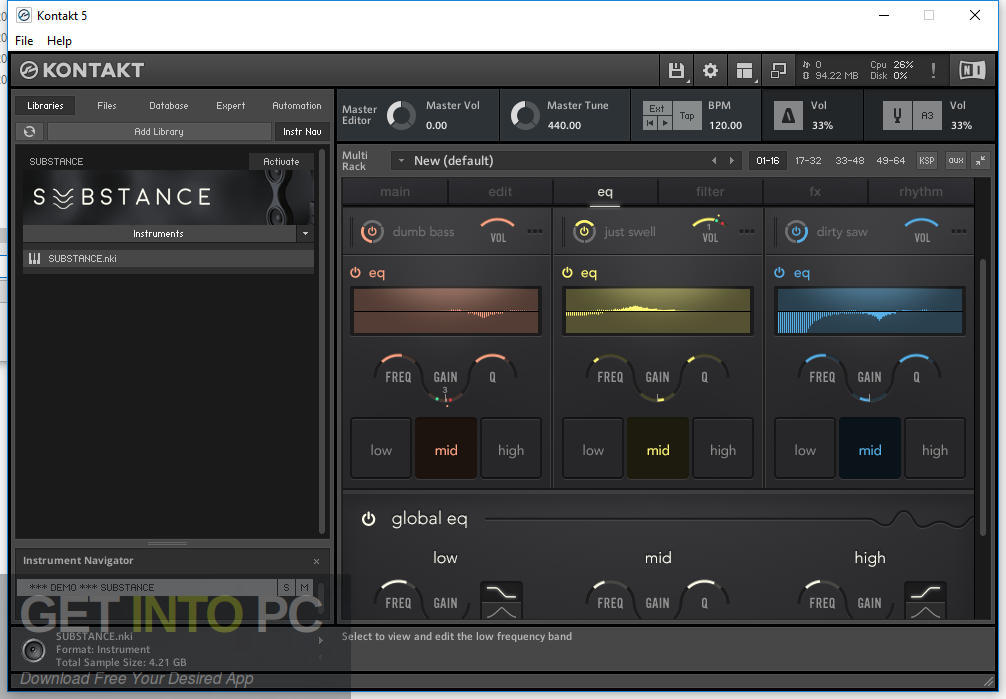Click the SUBSTANCE.nki instrument file
Screen dimensions: 1006x699
[x=168, y=259]
